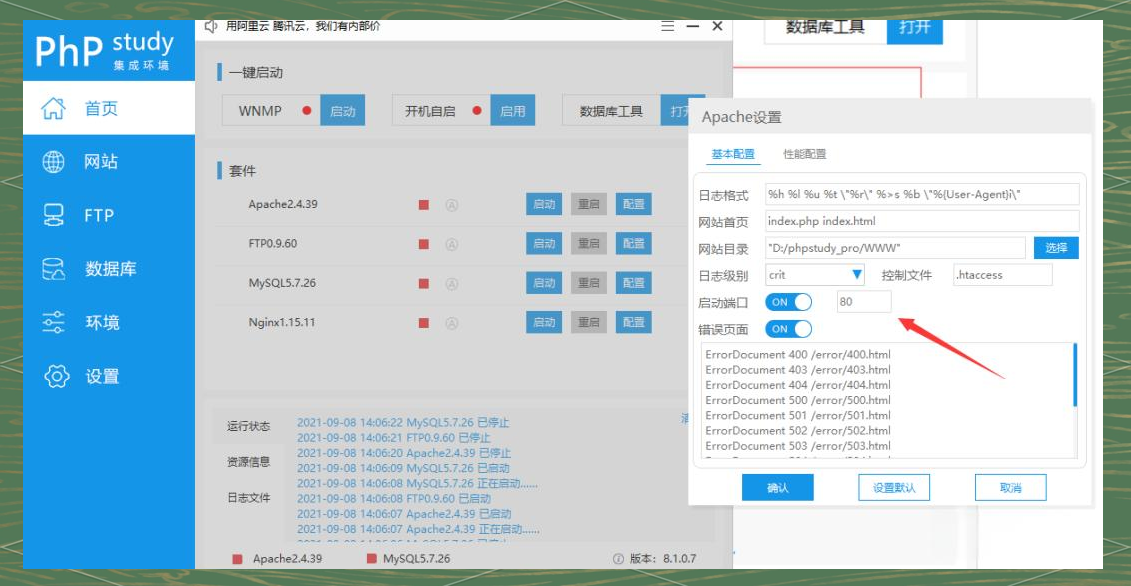
Task: Click MySQL5.7.26 red stopped status square
Action: pyautogui.click(x=423, y=284)
